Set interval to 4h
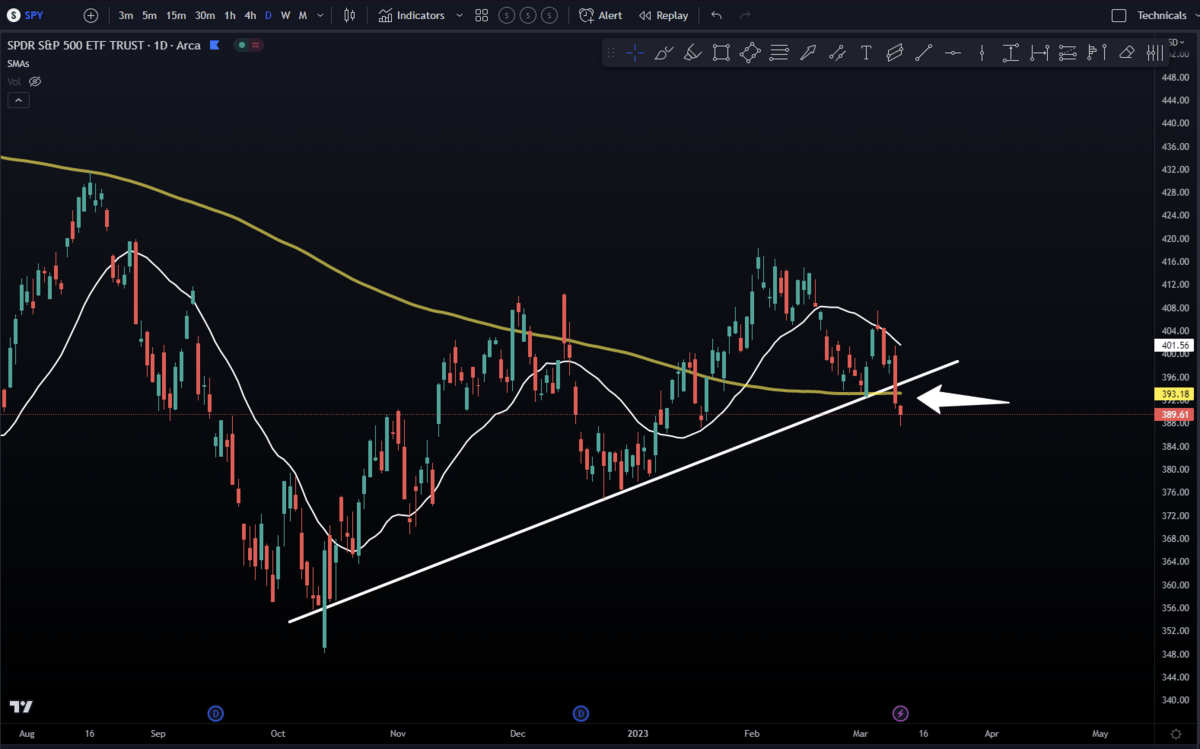1200x749 pixels. pyautogui.click(x=250, y=15)
